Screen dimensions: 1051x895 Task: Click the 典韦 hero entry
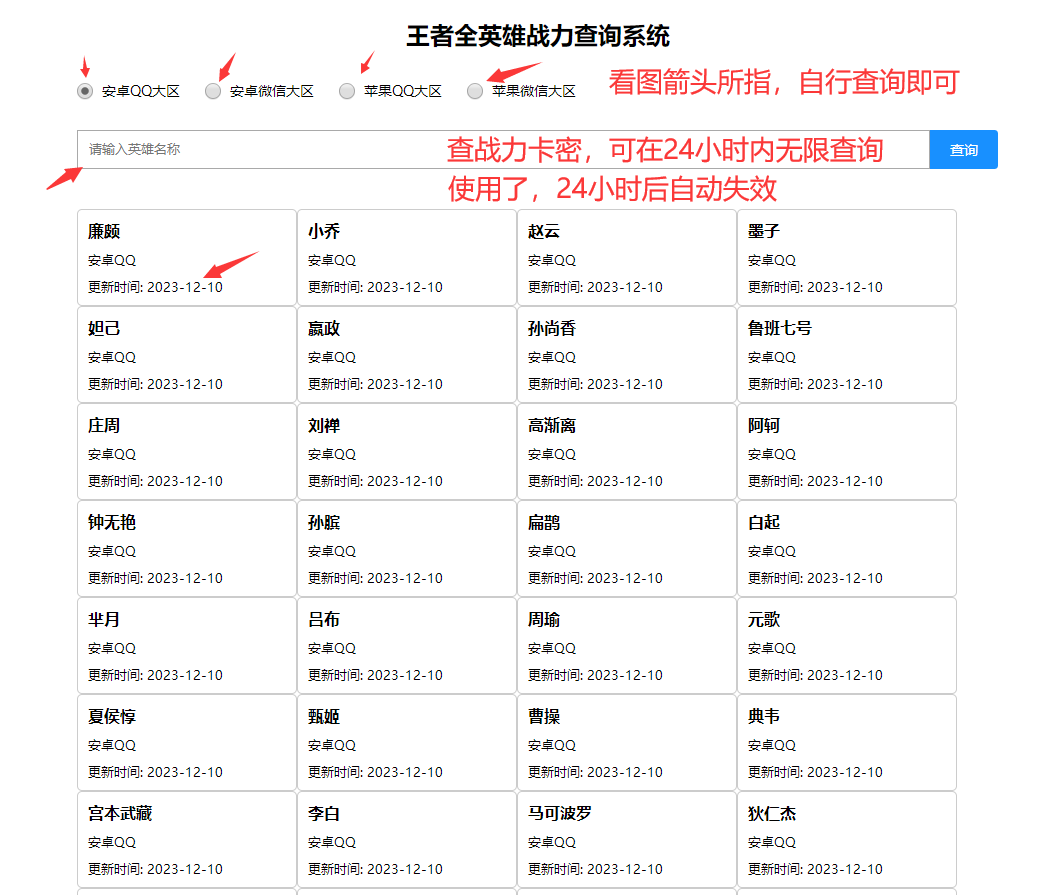[847, 743]
